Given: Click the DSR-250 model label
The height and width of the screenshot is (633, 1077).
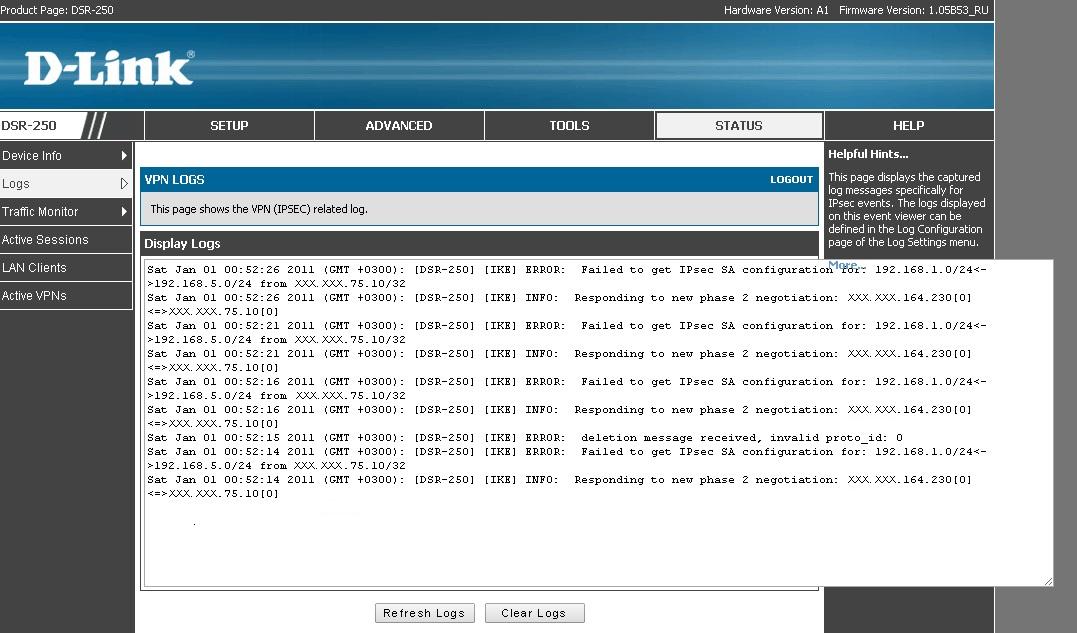Looking at the screenshot, I should click(29, 126).
